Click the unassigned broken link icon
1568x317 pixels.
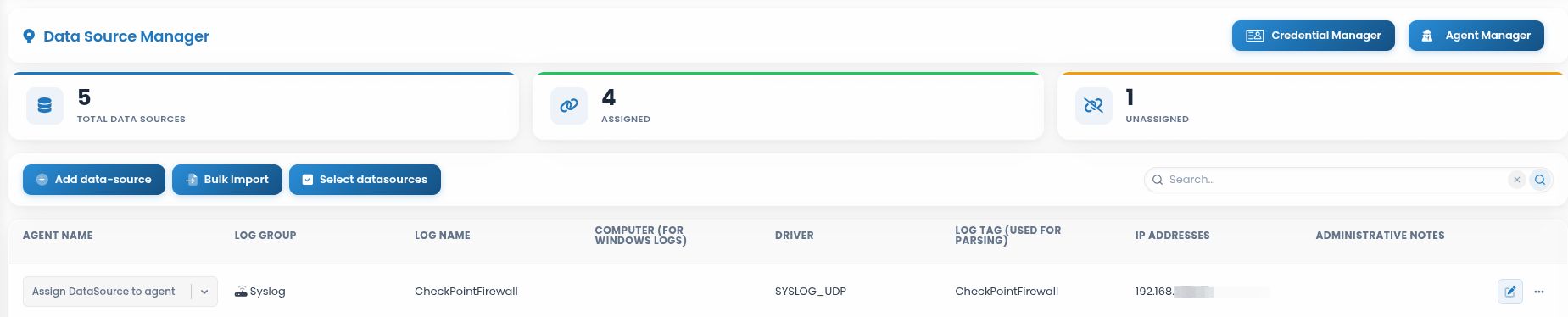(x=1094, y=106)
